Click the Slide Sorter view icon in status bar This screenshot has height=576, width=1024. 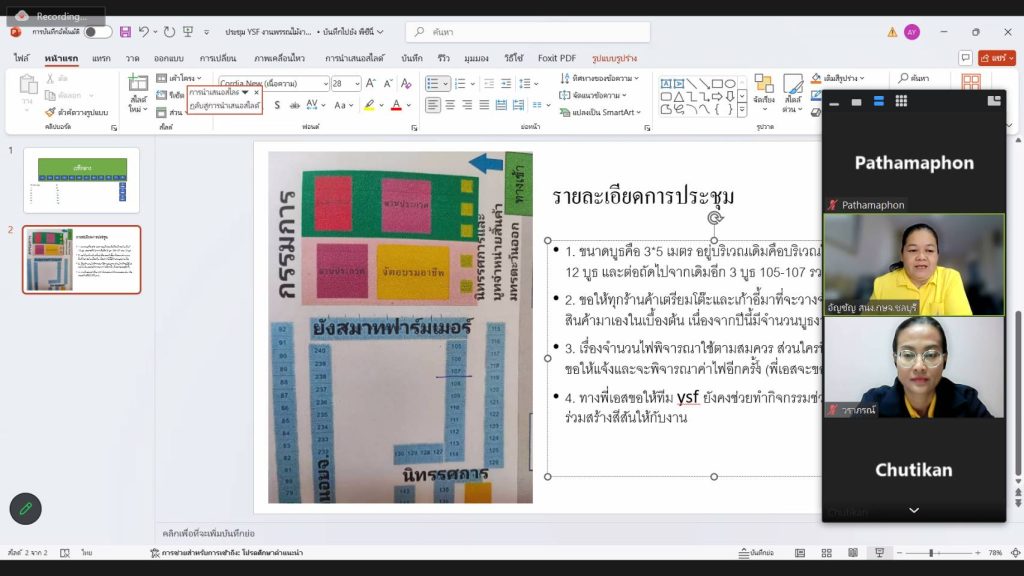pyautogui.click(x=826, y=553)
